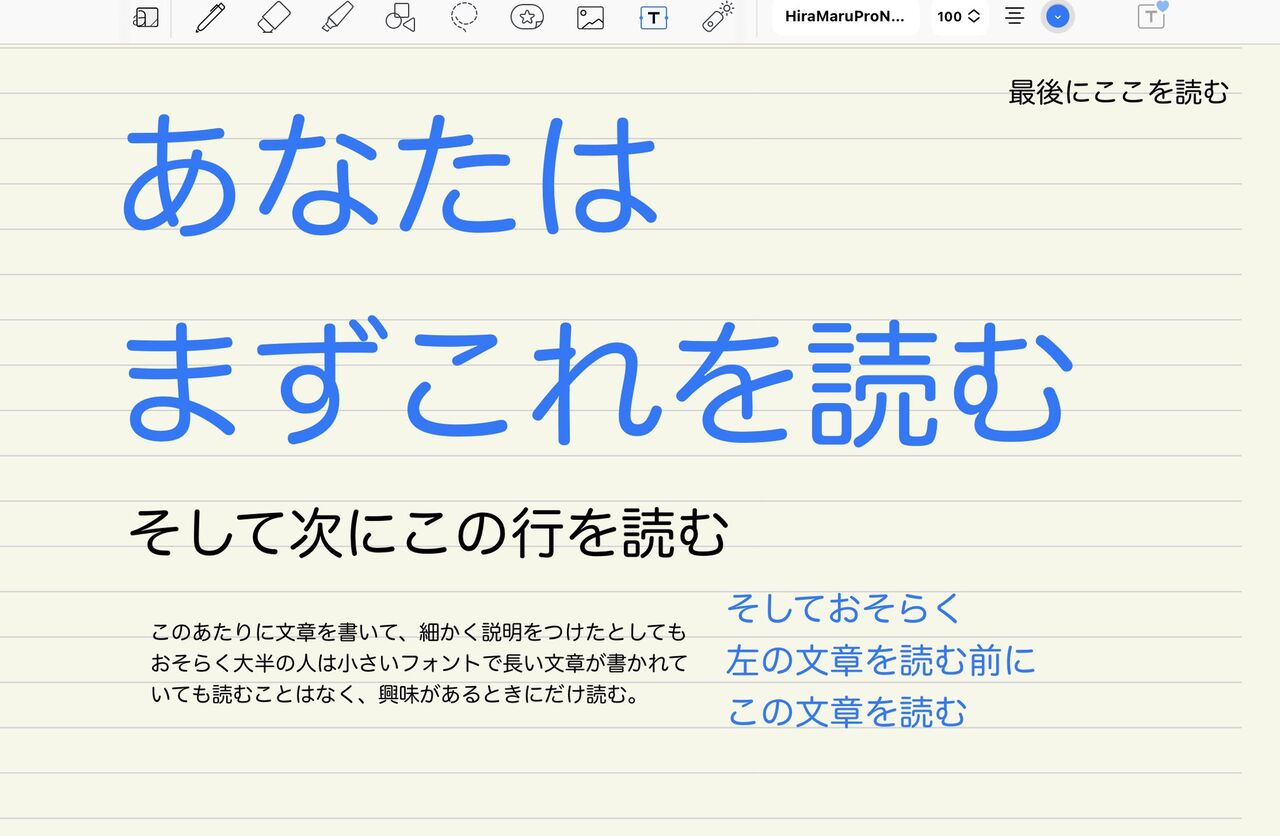The height and width of the screenshot is (836, 1280).
Task: Select the Highlighter tool
Action: (x=338, y=17)
